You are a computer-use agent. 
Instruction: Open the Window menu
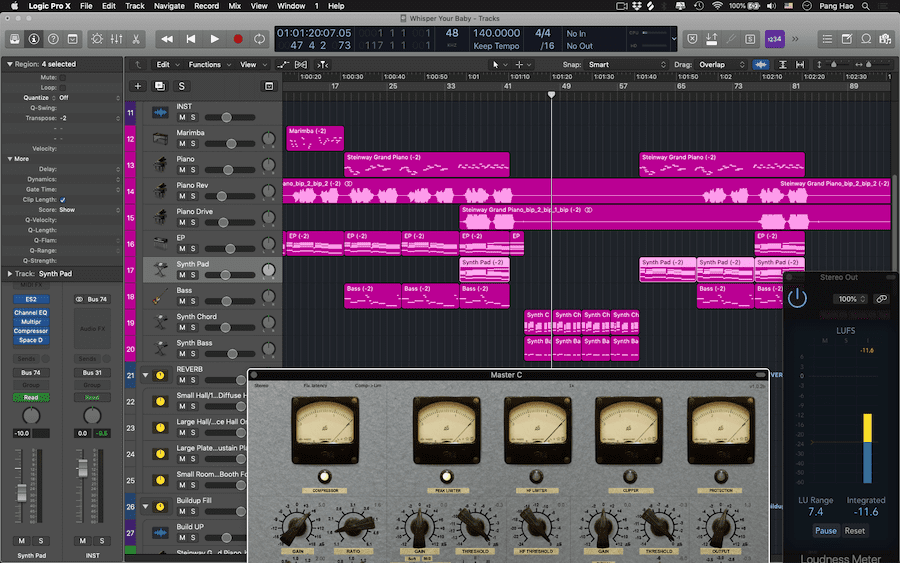[291, 6]
